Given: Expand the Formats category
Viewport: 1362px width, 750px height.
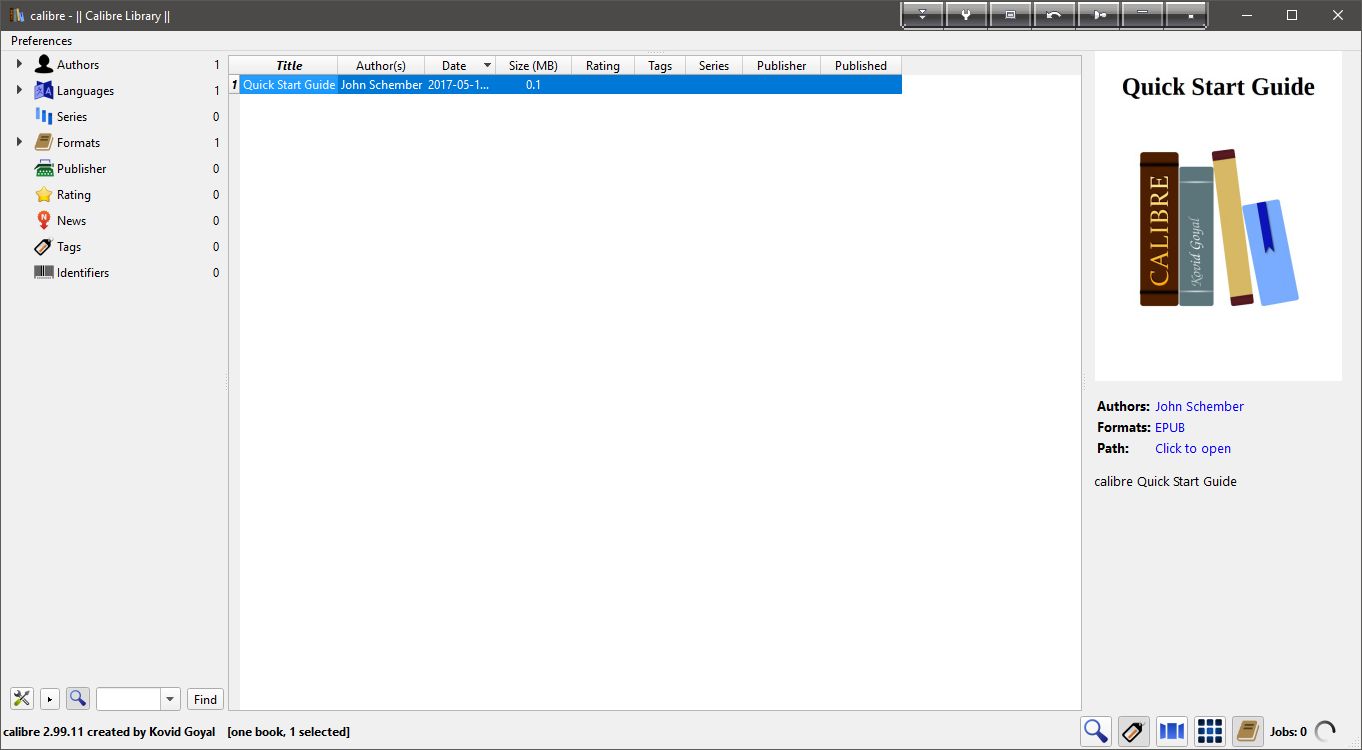Looking at the screenshot, I should [19, 142].
